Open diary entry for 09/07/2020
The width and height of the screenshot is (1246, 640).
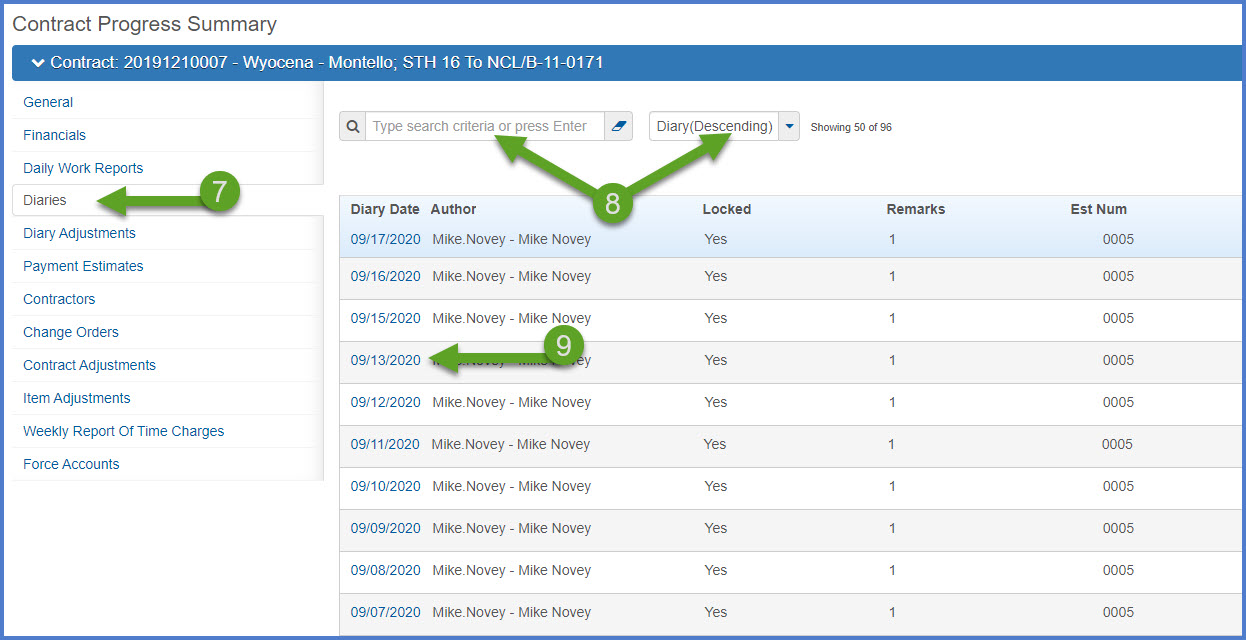coord(385,612)
